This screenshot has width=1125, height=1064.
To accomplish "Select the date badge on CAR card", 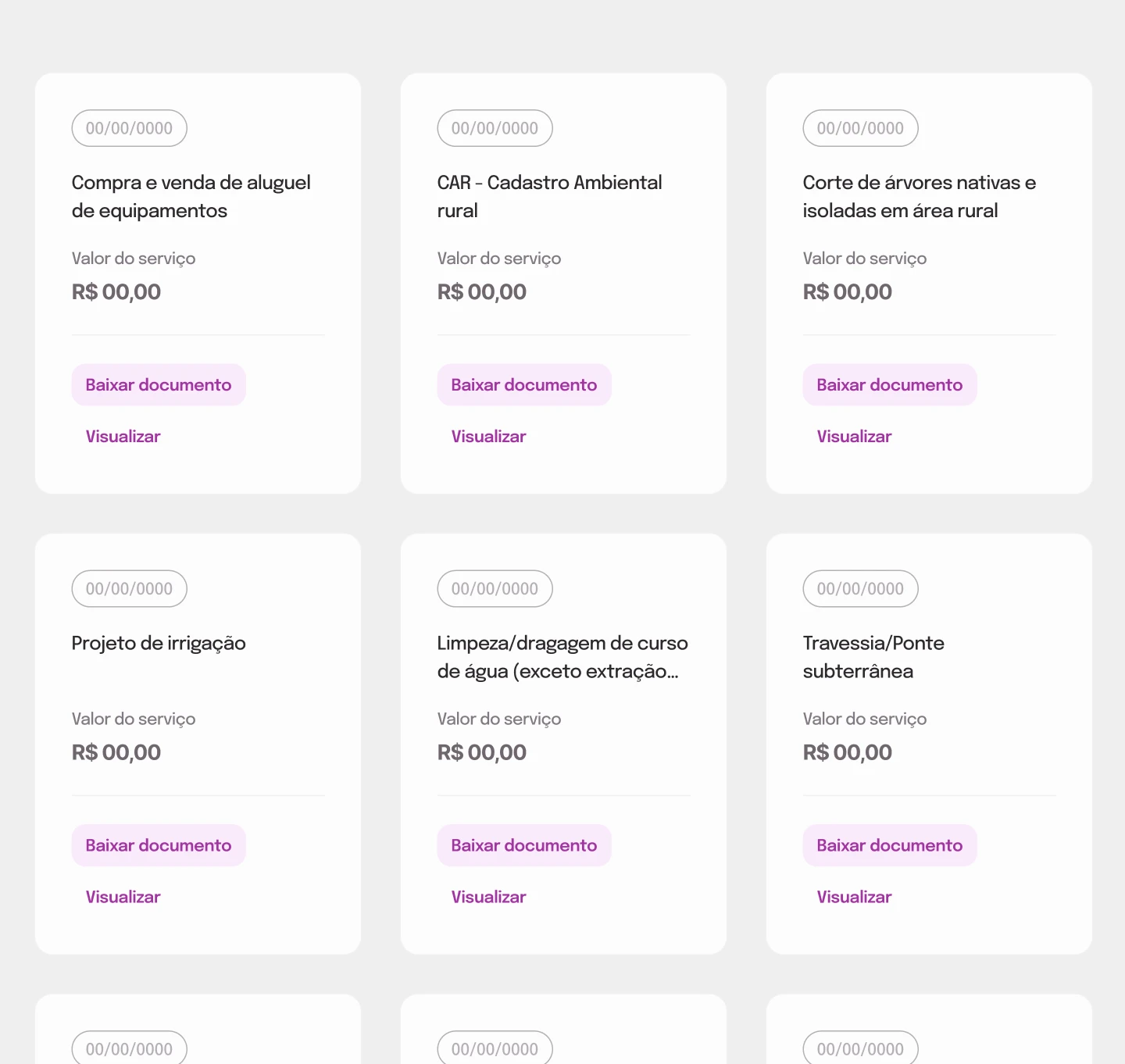I will pos(495,128).
